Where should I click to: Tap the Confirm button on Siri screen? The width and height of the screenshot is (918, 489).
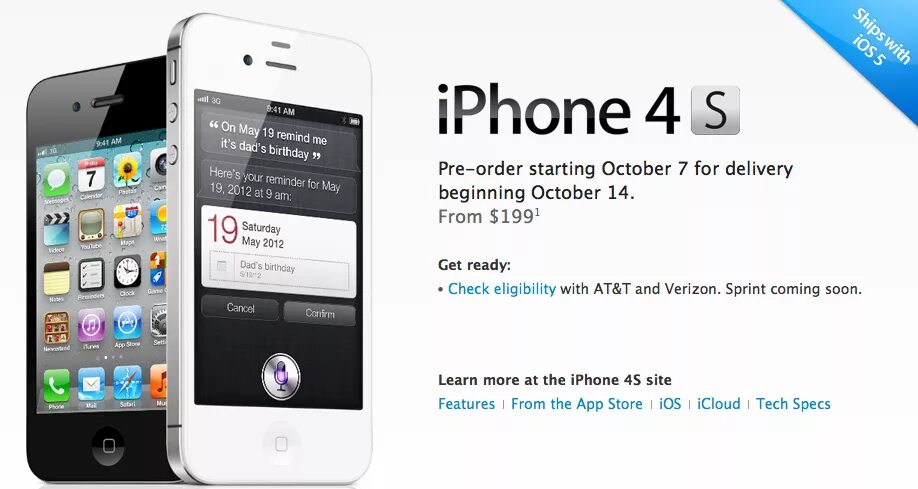(320, 313)
